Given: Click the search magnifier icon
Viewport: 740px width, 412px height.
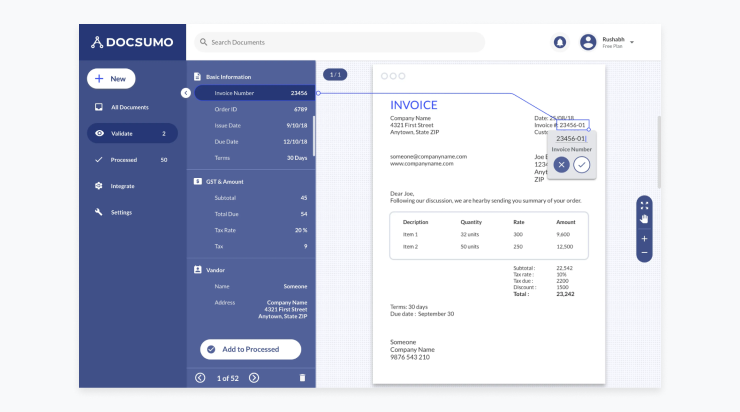Looking at the screenshot, I should [203, 42].
